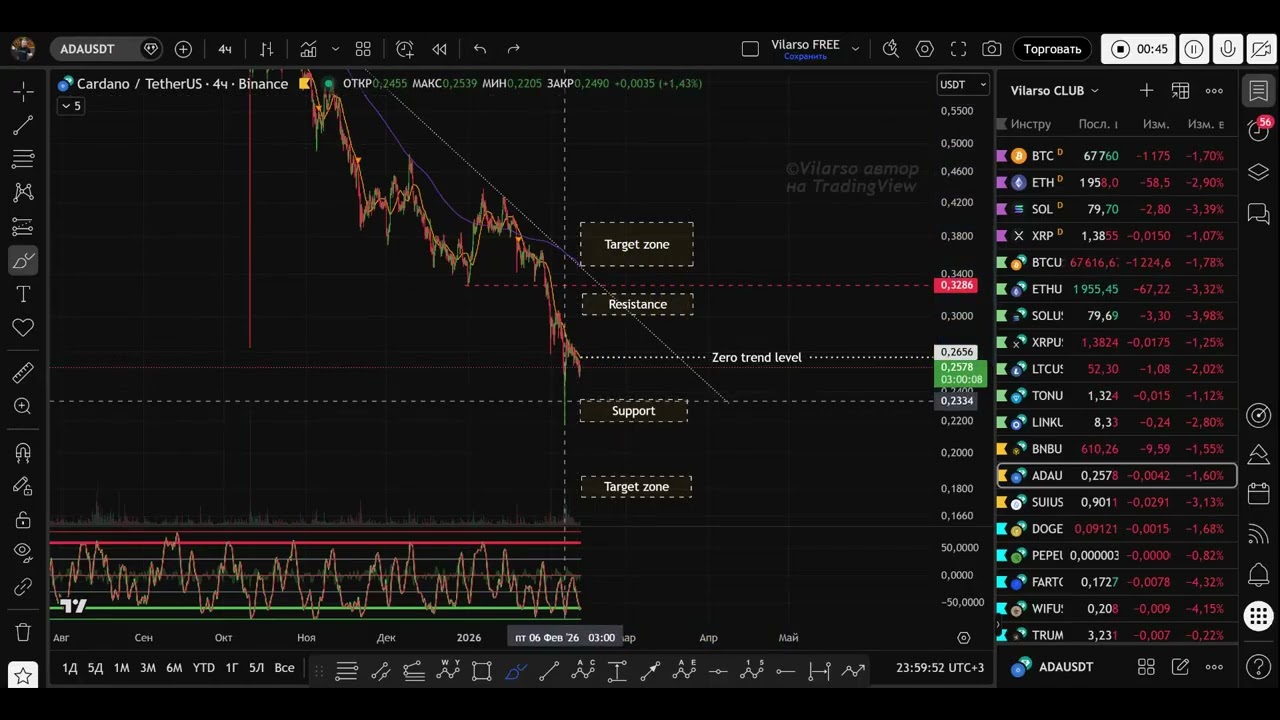Select the 1Д date range
Image resolution: width=1280 pixels, height=720 pixels.
coord(70,668)
